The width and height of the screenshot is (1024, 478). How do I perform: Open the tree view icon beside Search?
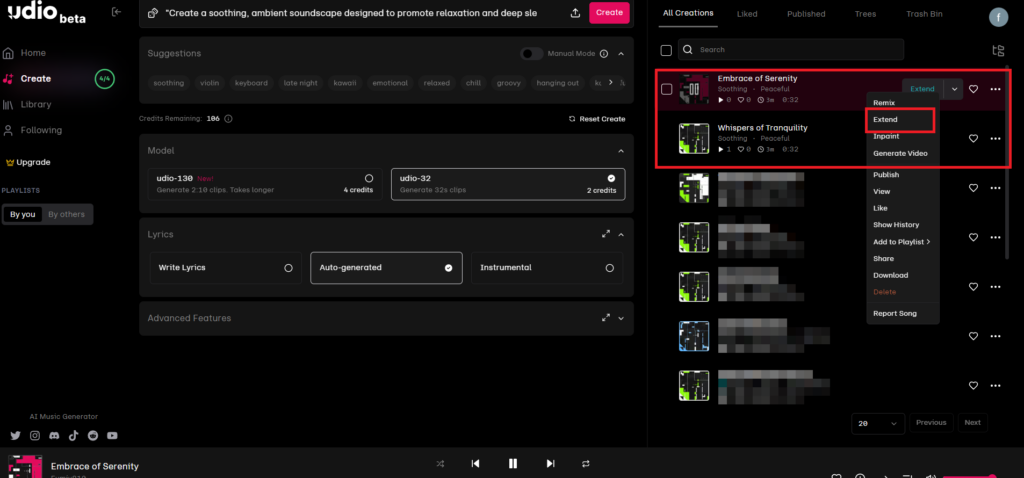pyautogui.click(x=998, y=50)
